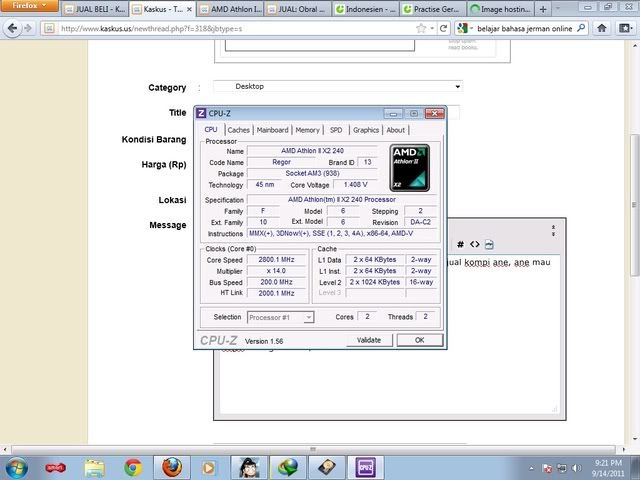
Task: Open the cartoon character taskbar app
Action: click(x=249, y=467)
